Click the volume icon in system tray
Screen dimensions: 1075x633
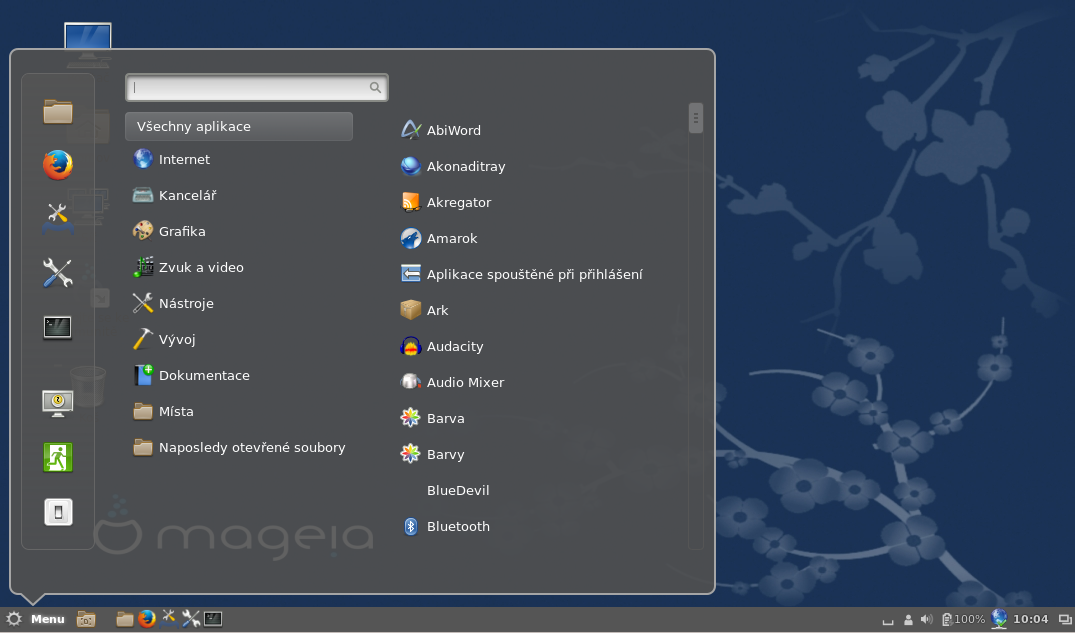[x=926, y=619]
